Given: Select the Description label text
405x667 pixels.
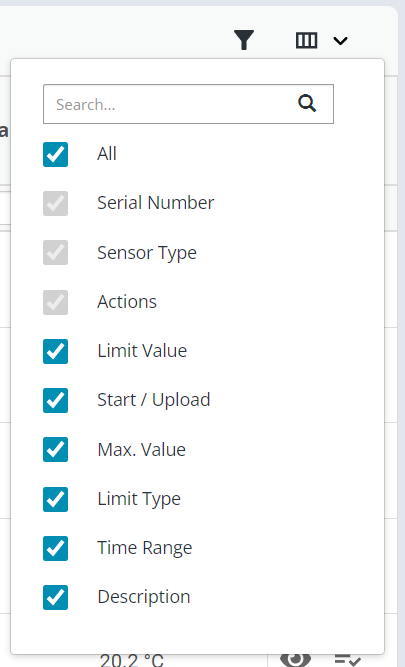Looking at the screenshot, I should pos(144,597).
